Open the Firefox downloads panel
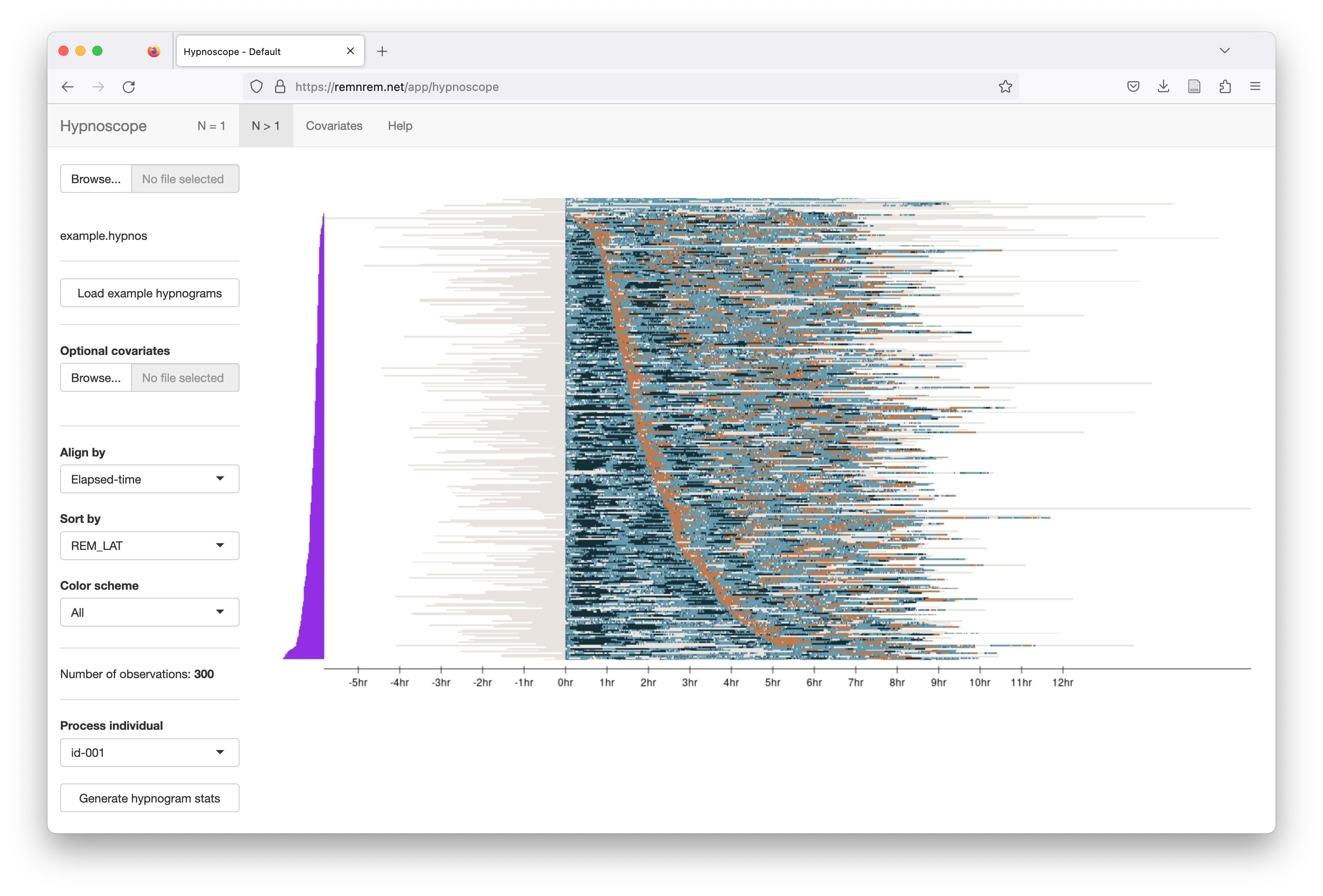This screenshot has height=896, width=1323. coord(1163,86)
